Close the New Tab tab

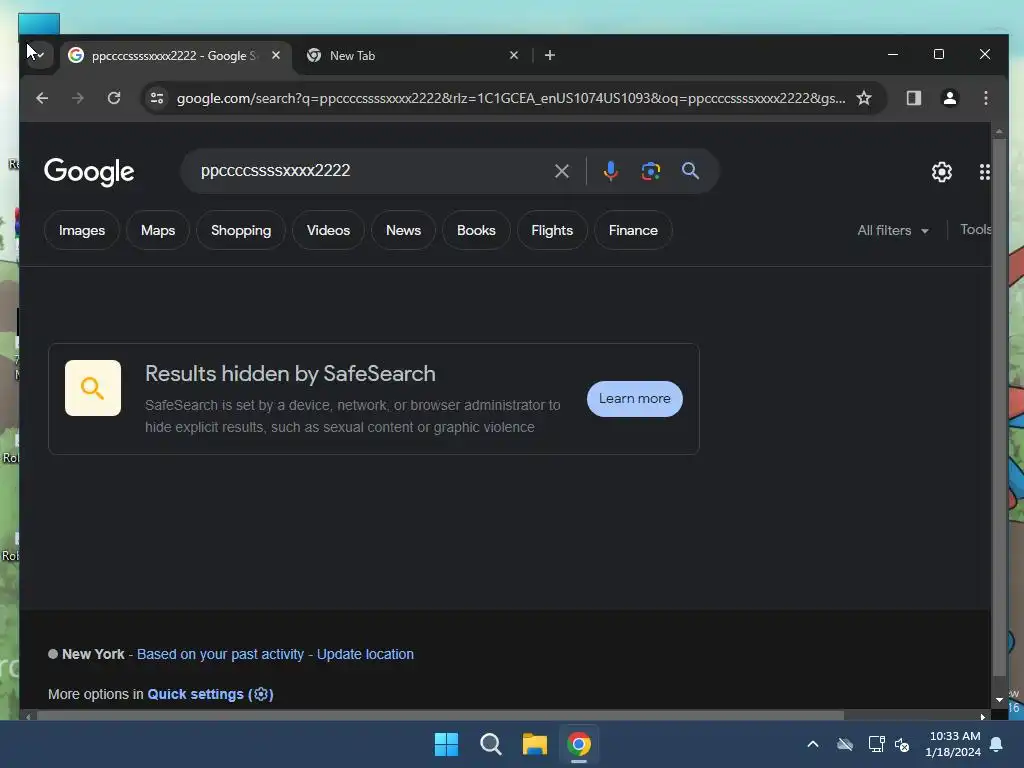[x=514, y=56]
